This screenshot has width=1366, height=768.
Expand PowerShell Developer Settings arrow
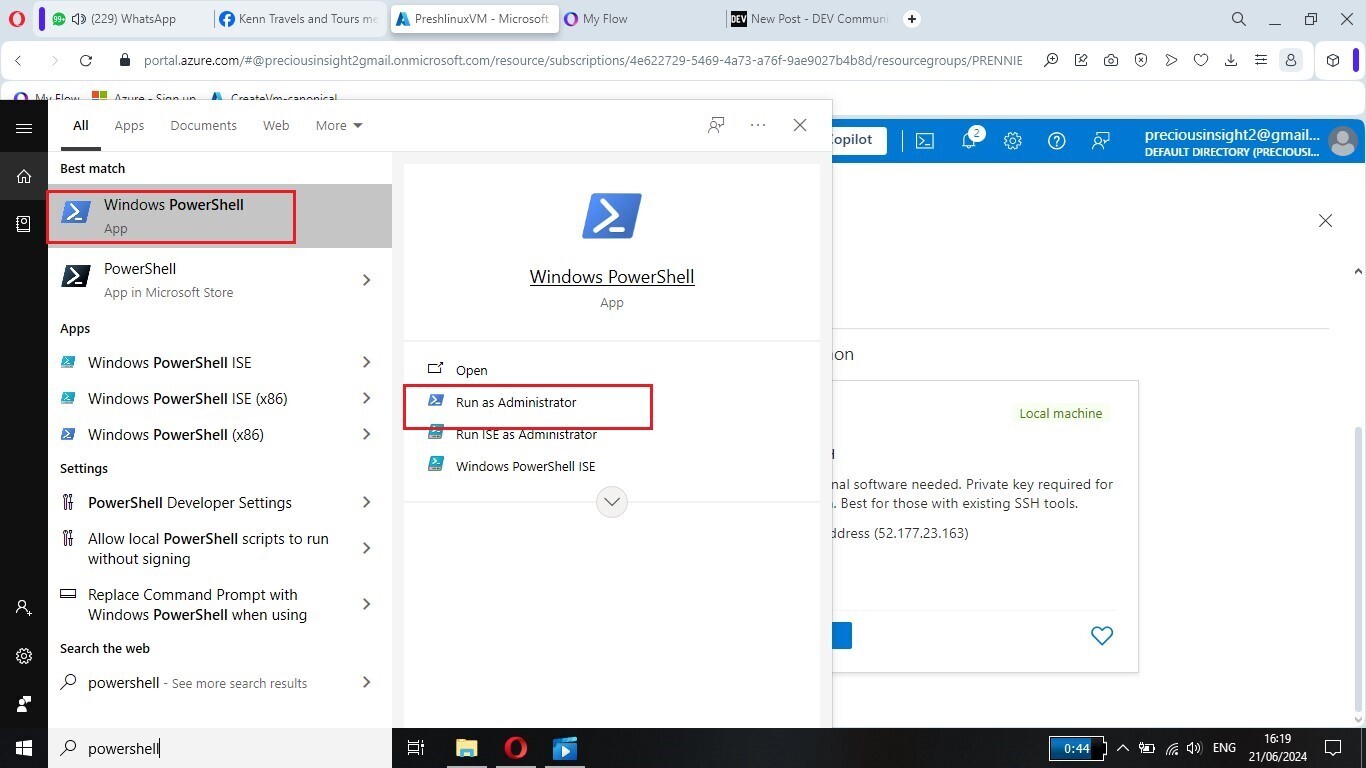(x=366, y=502)
